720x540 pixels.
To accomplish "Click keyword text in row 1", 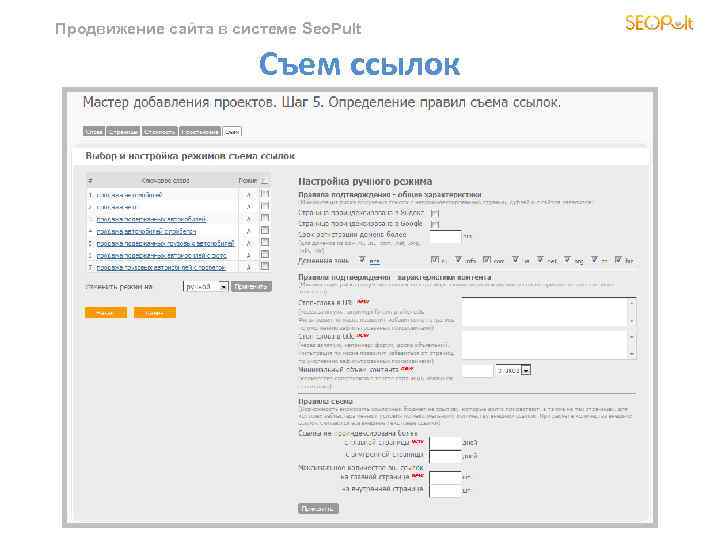I will pyautogui.click(x=129, y=195).
